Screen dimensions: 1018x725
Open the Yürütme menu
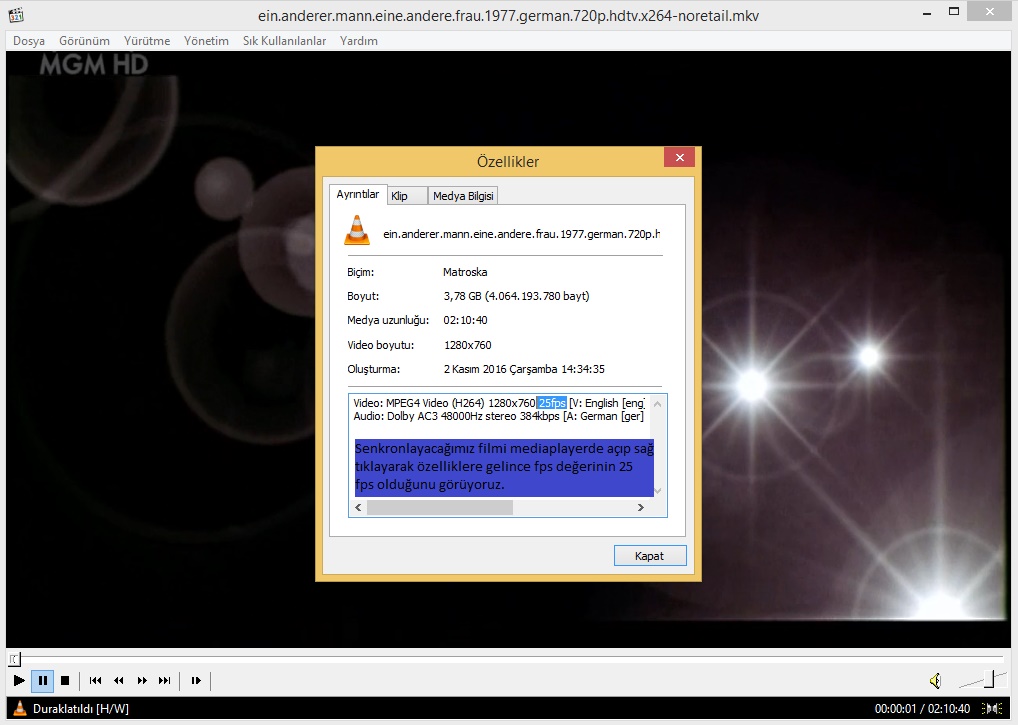pos(147,41)
